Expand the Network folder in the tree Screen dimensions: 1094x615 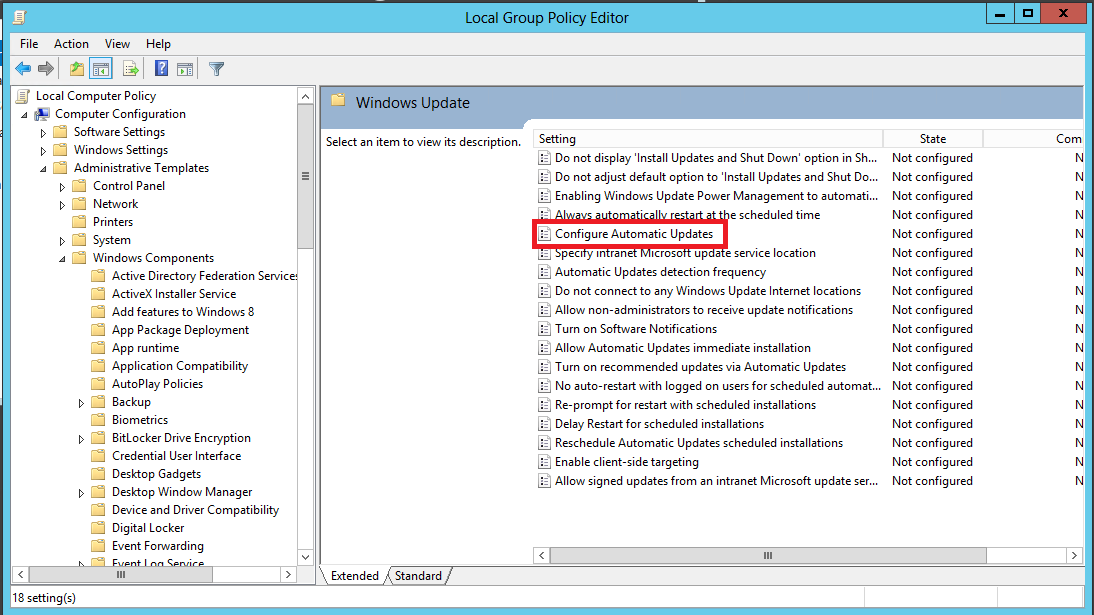pyautogui.click(x=62, y=205)
